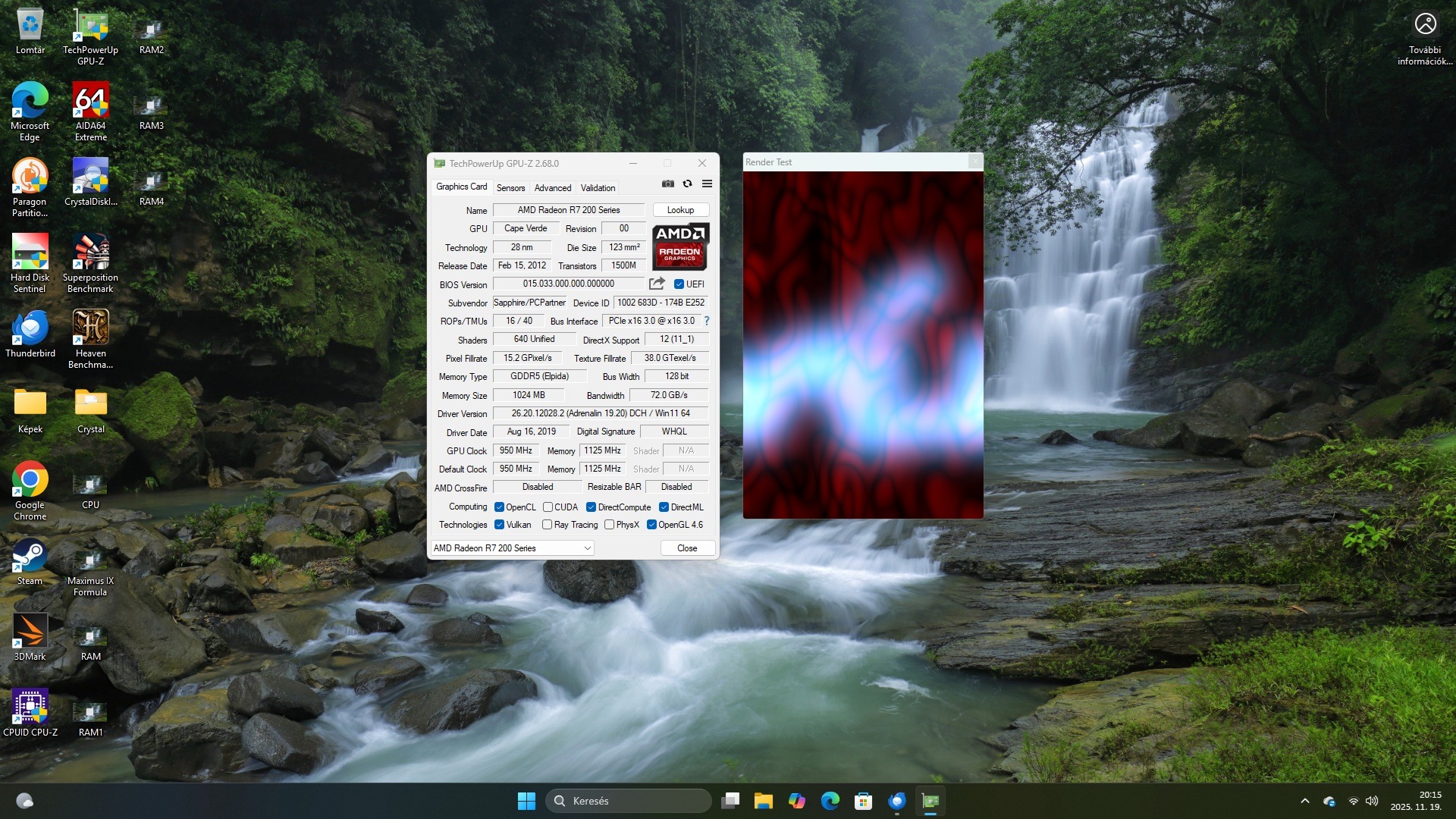The image size is (1456, 819).
Task: Switch to the Sensors tab
Action: (x=510, y=188)
